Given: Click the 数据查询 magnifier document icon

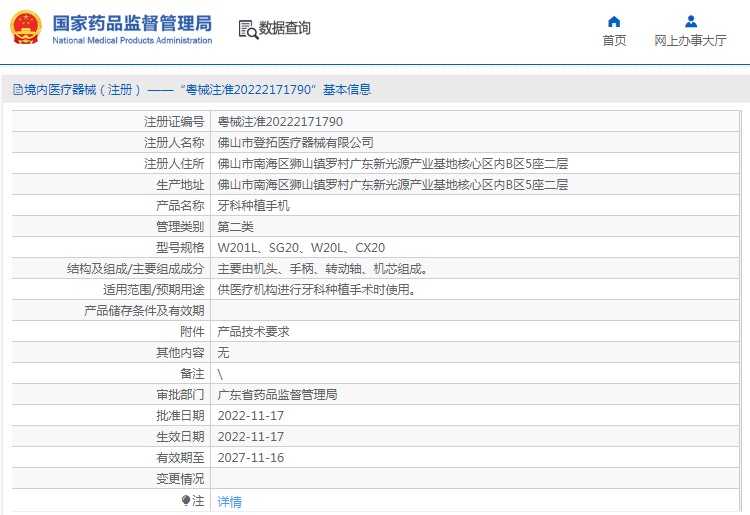Looking at the screenshot, I should tap(247, 29).
